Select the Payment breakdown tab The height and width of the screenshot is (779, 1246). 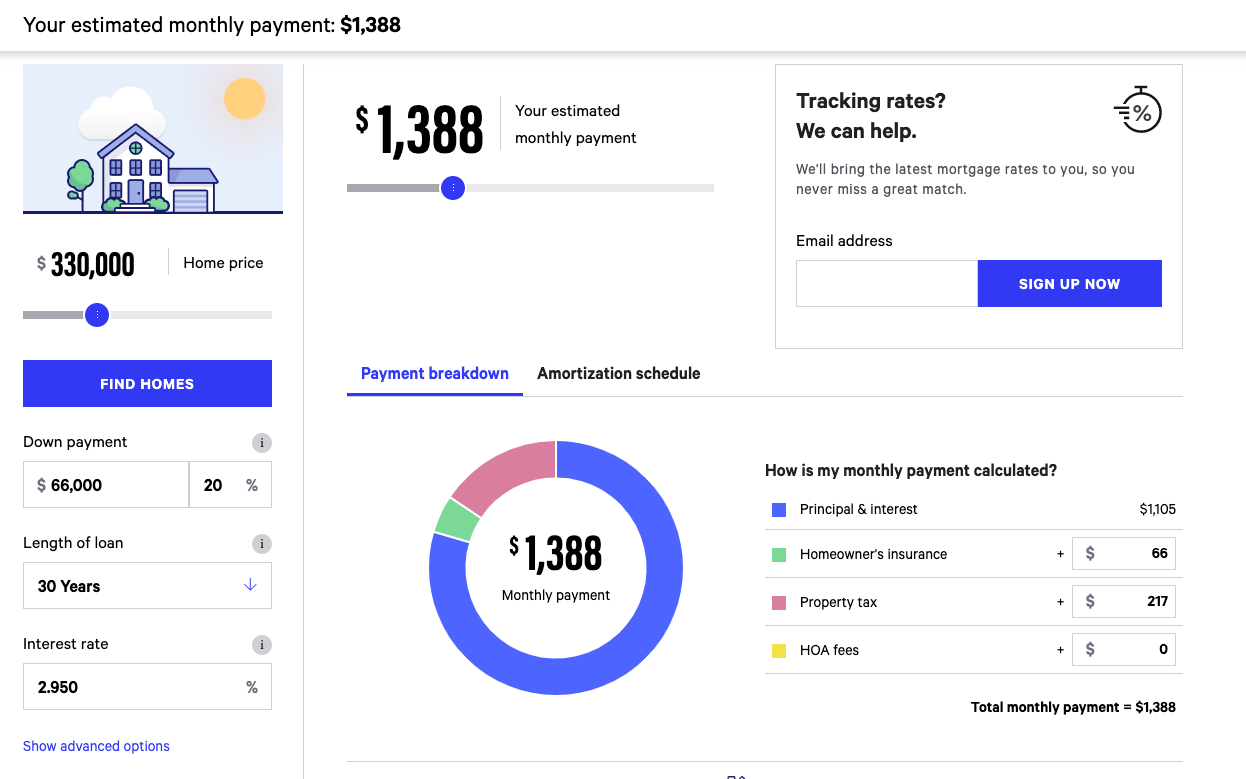point(435,373)
